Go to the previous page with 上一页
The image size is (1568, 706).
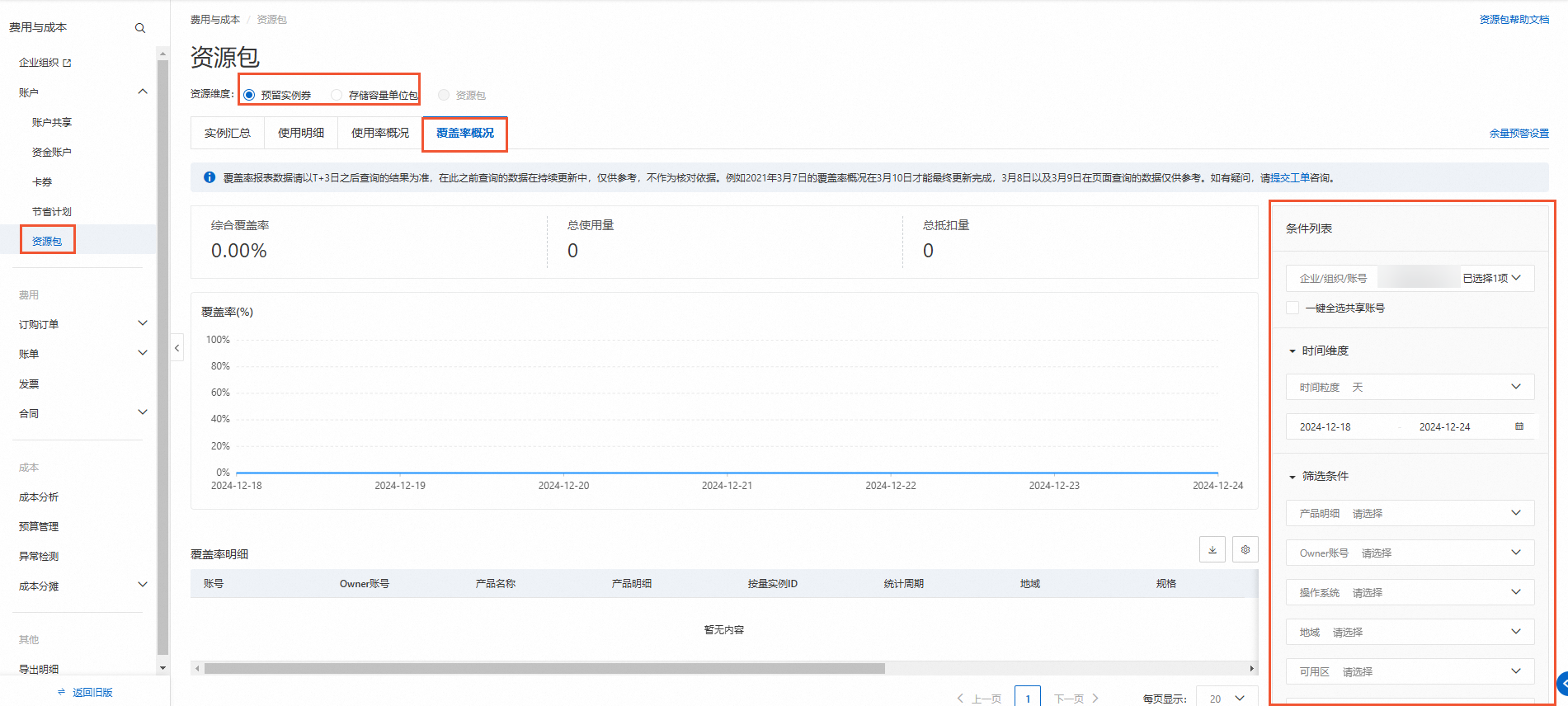tap(979, 699)
